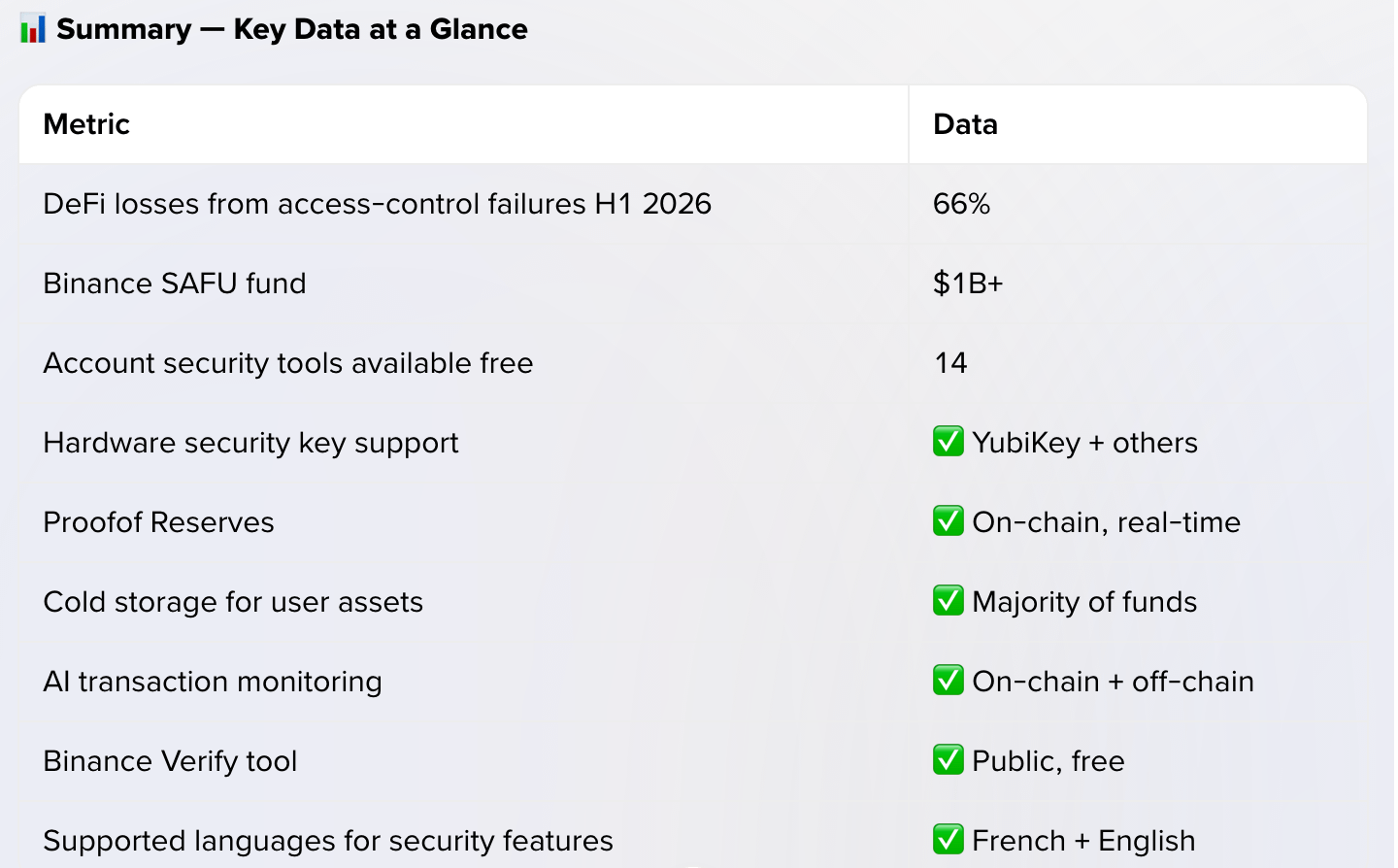Screen dimensions: 1398x868
Task: Select the 66% data cell
Action: coord(961,204)
